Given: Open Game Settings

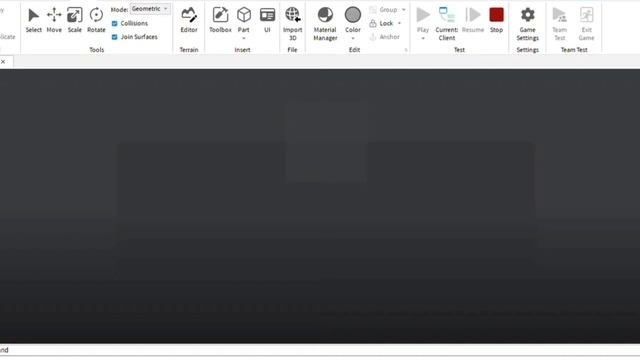Looking at the screenshot, I should point(527,24).
